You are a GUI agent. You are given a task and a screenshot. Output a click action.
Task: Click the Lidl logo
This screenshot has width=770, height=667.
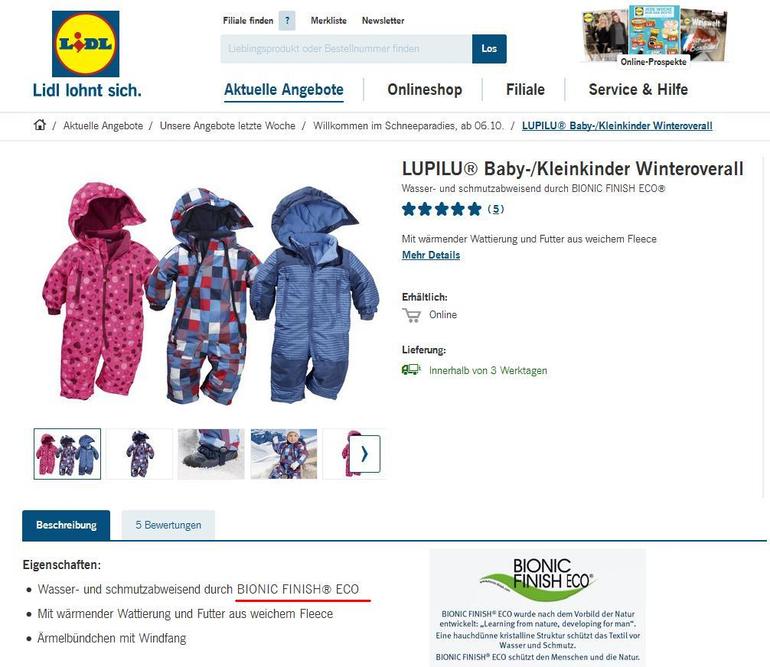(x=85, y=44)
